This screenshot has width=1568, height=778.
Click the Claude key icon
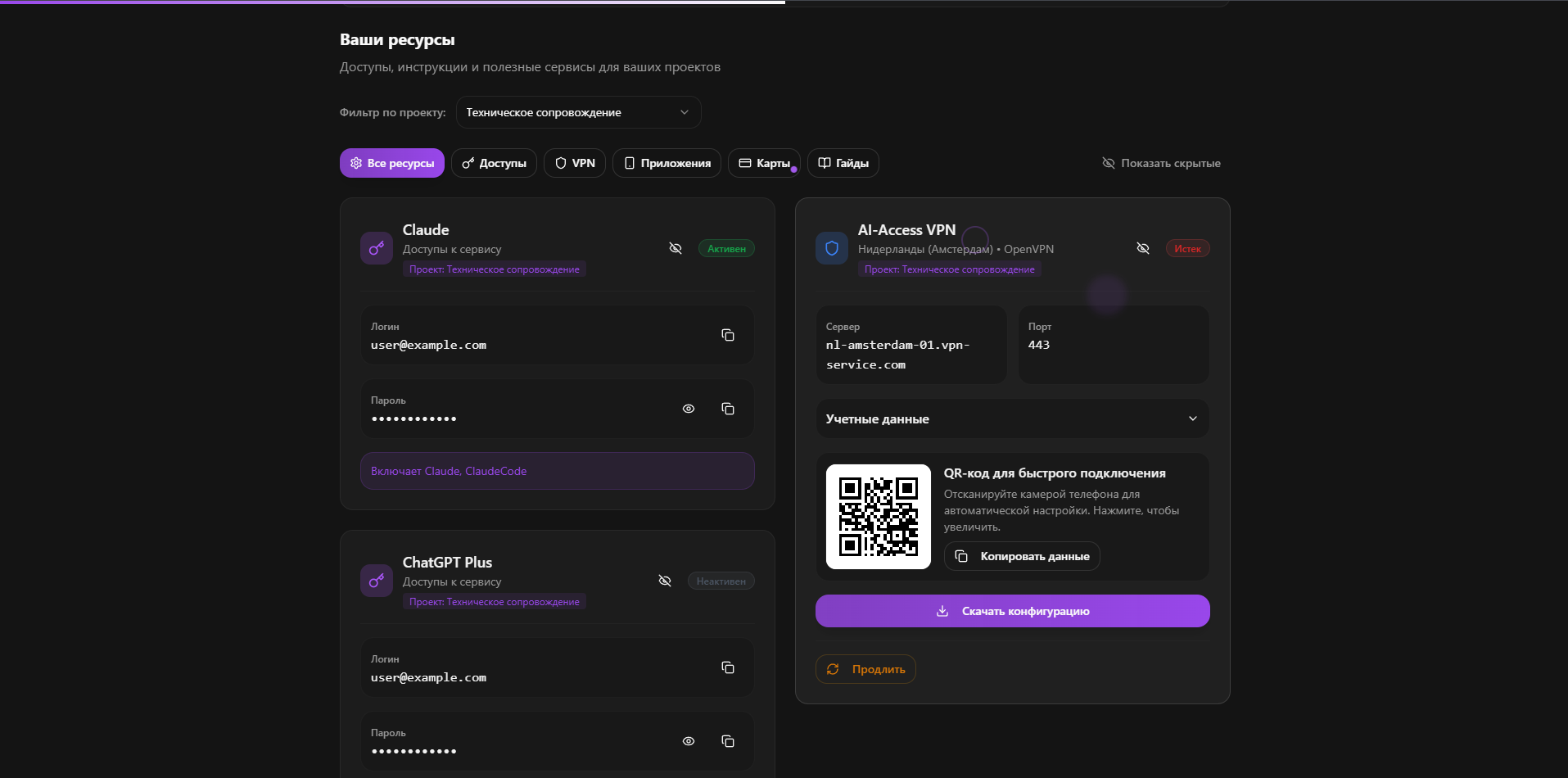point(377,248)
